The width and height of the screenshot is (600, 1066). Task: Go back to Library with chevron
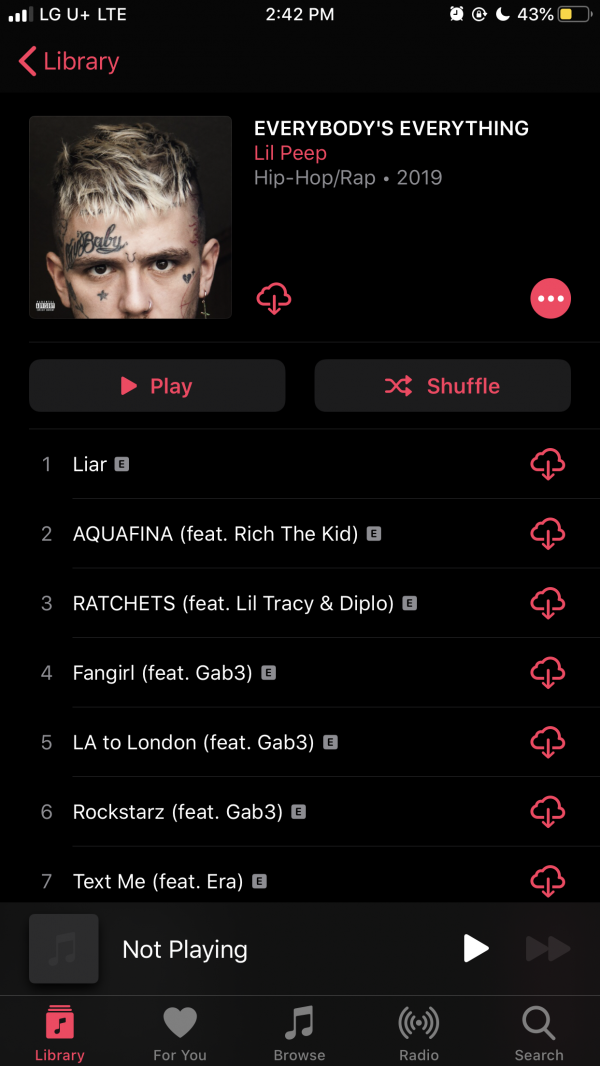point(69,61)
